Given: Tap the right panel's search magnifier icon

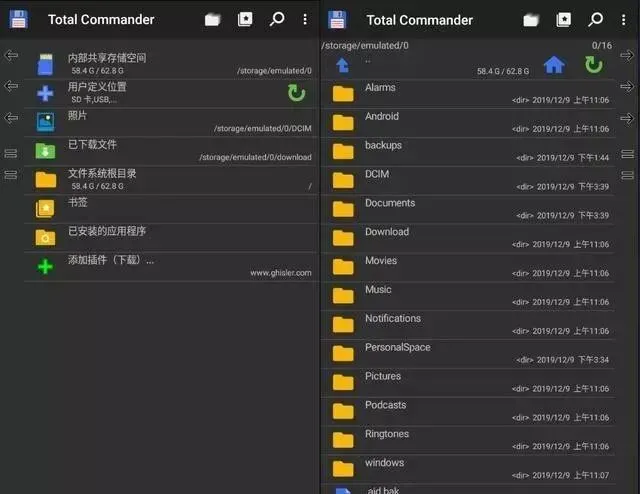Looking at the screenshot, I should click(x=595, y=19).
